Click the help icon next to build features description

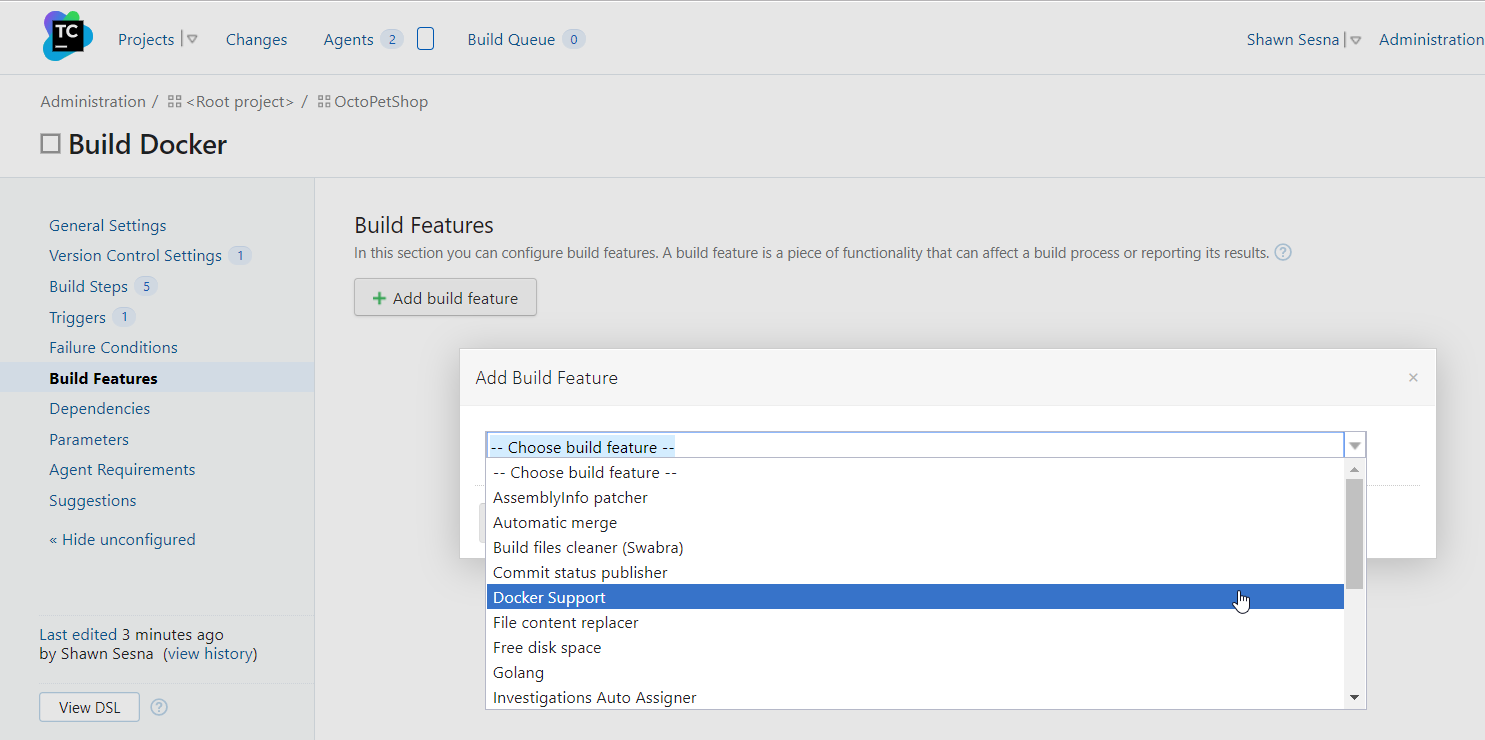[1283, 253]
